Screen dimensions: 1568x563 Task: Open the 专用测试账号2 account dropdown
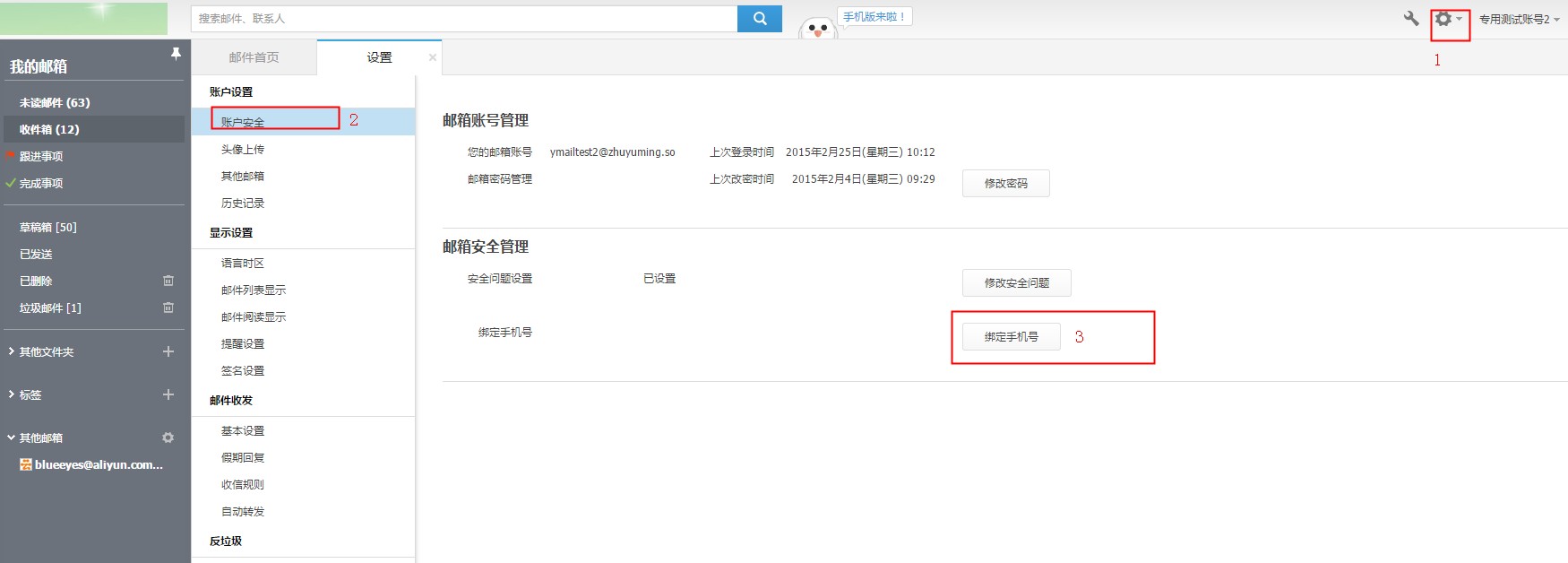tap(1519, 19)
